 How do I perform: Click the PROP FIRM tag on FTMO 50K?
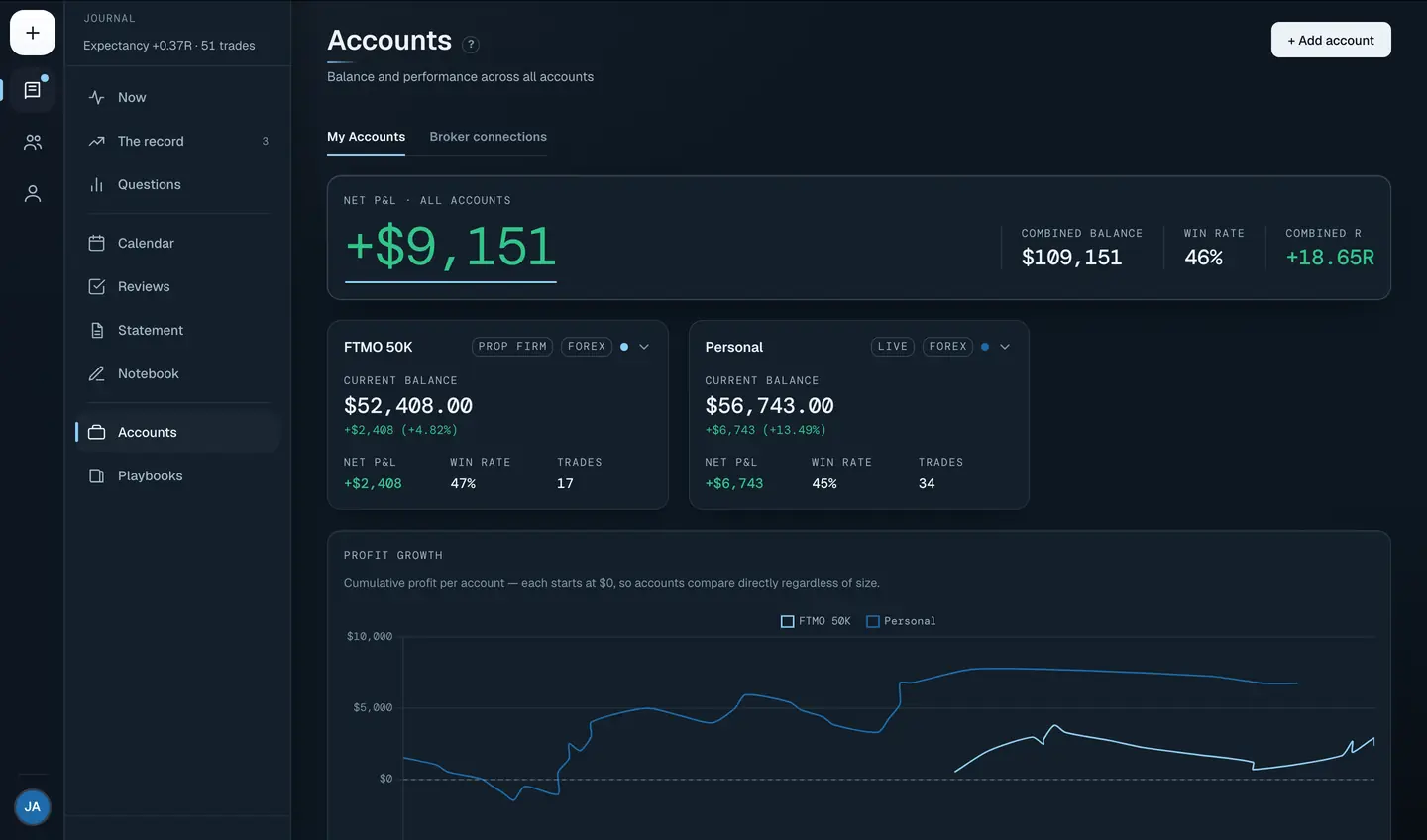[512, 347]
